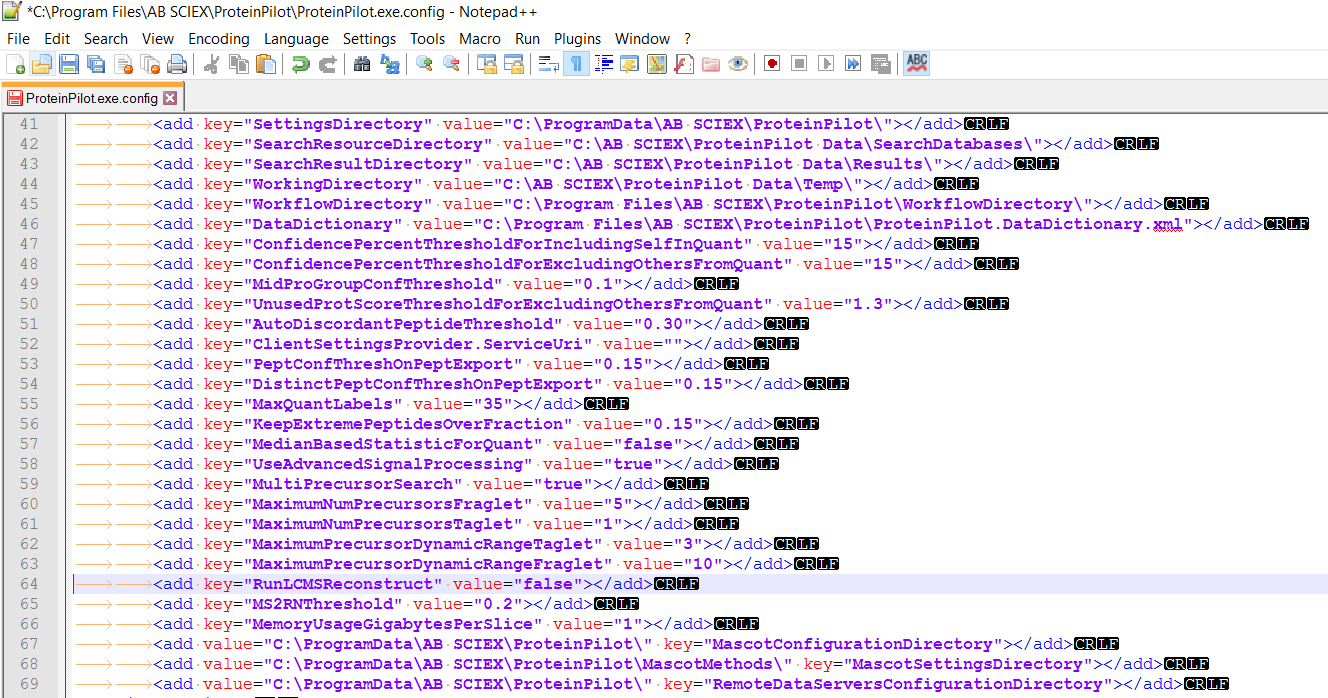Print the current document
Image resolution: width=1328 pixels, height=698 pixels.
tap(177, 64)
